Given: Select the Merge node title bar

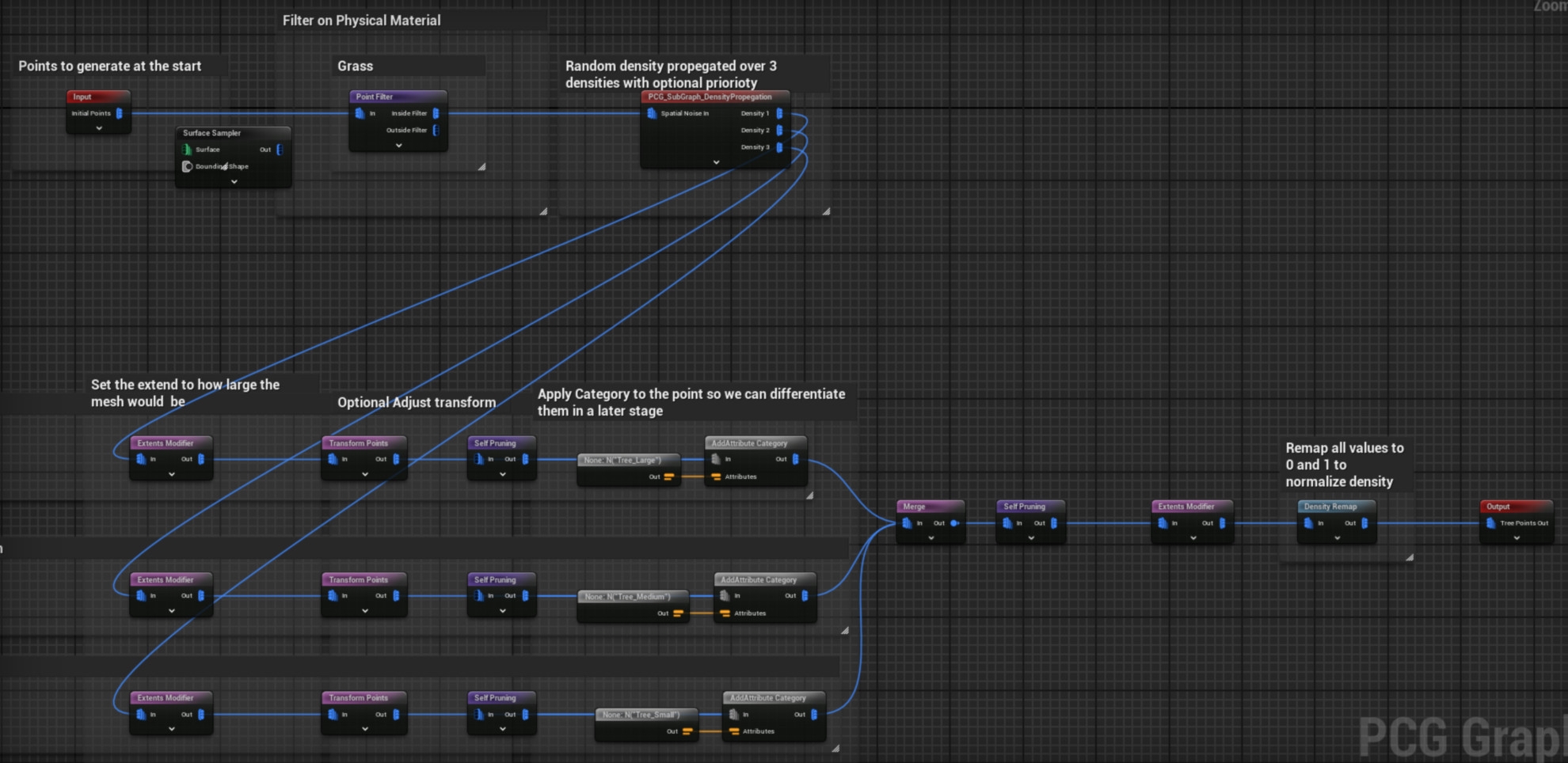Looking at the screenshot, I should coord(930,507).
